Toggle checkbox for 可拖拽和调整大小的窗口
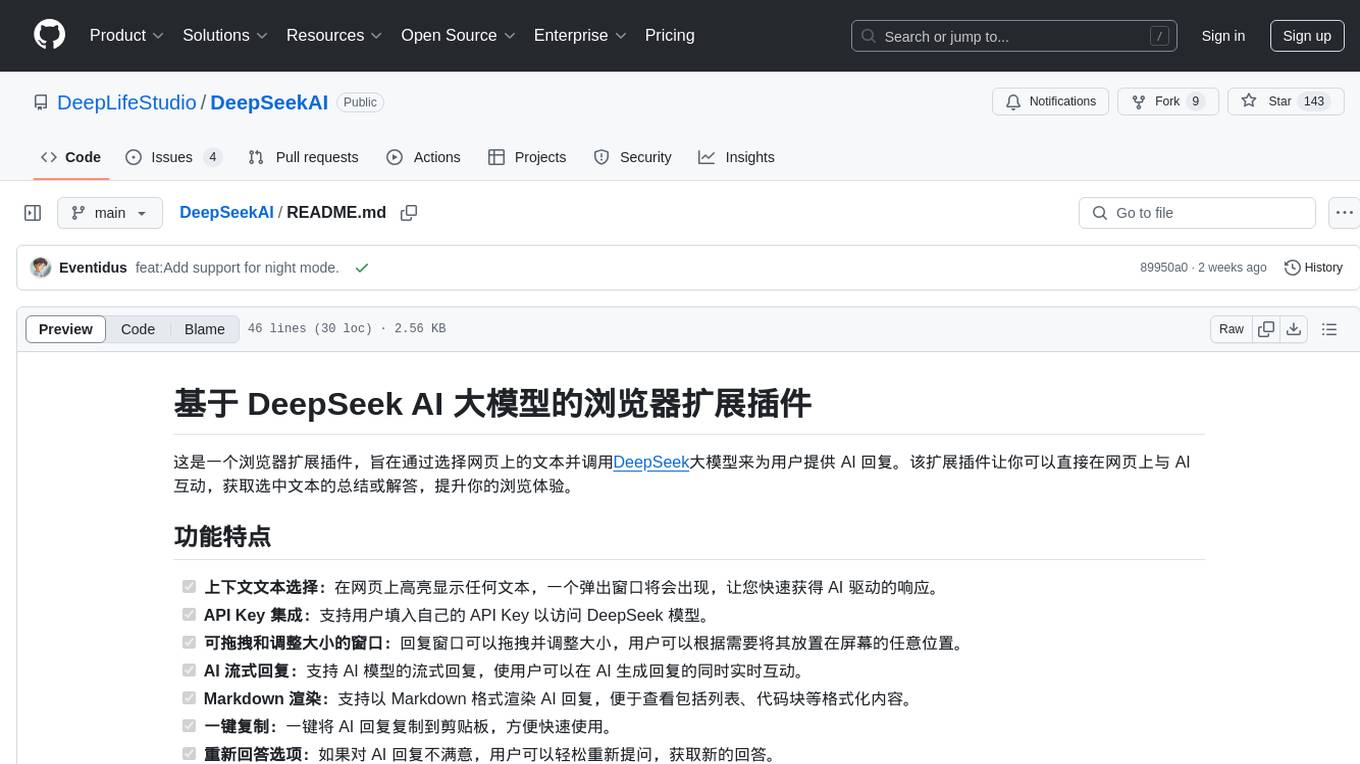The image size is (1360, 764). (x=189, y=642)
